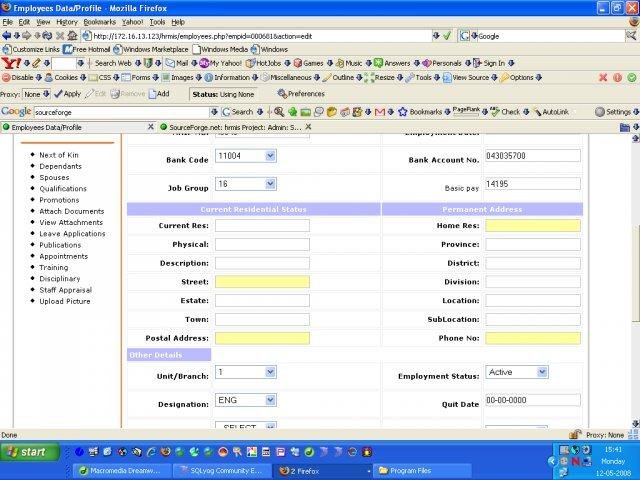The width and height of the screenshot is (640, 480).
Task: Click the Yahoo! Y logo icon
Action: pyautogui.click(x=11, y=63)
